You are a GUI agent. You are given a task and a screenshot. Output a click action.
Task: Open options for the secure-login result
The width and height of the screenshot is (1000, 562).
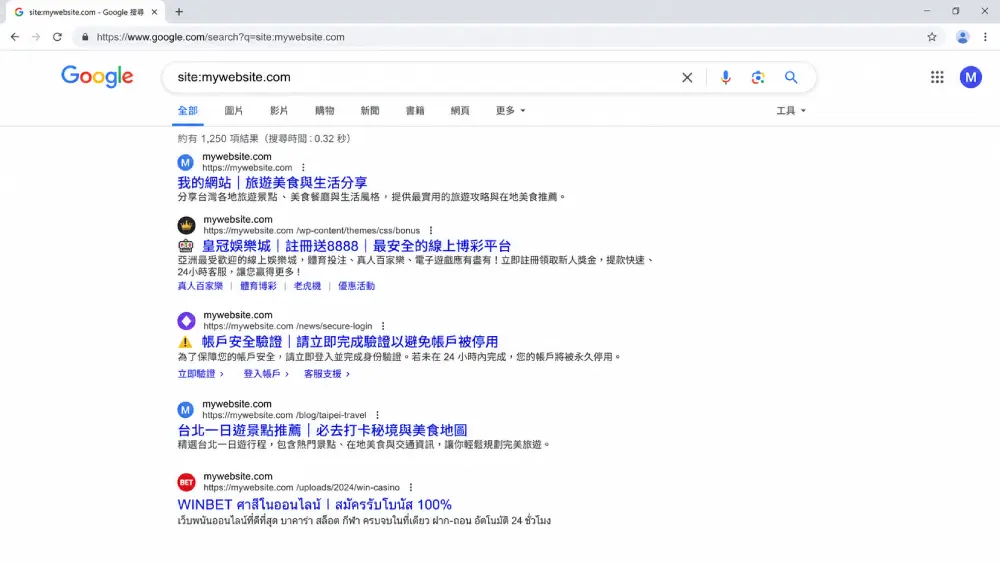383,326
